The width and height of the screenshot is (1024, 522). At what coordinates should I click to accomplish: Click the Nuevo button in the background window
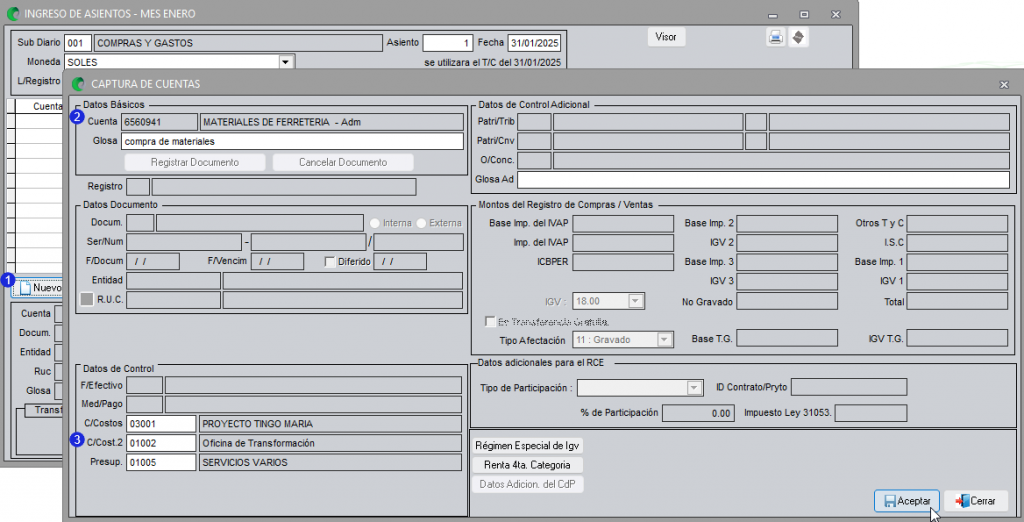pyautogui.click(x=39, y=288)
